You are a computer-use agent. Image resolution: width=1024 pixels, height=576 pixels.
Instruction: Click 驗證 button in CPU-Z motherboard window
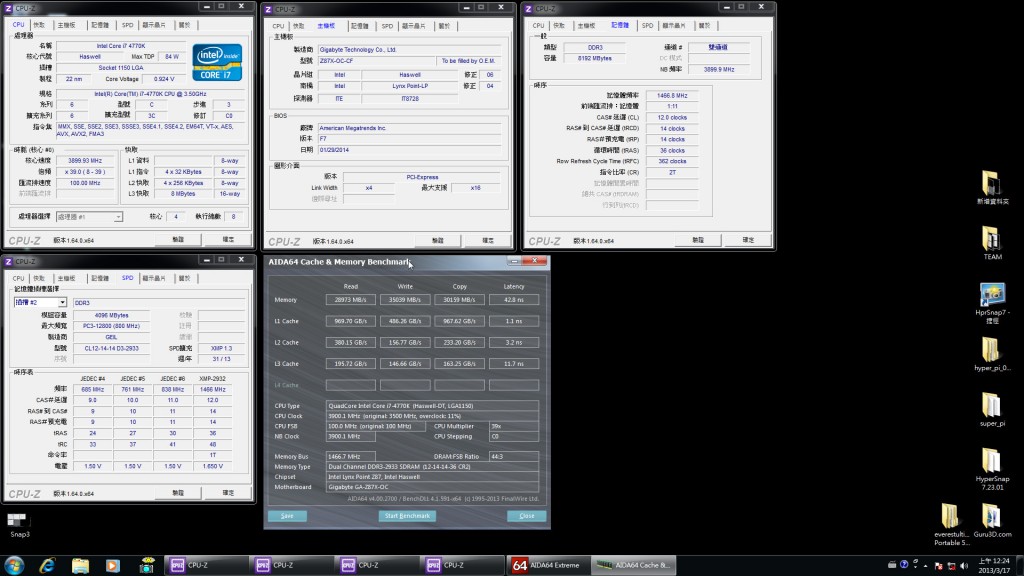[438, 241]
